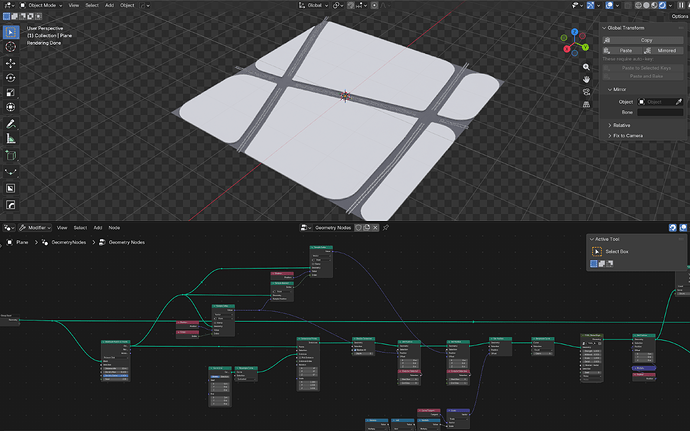Click the Options button in viewport
This screenshot has height=431, width=690.
679,16
